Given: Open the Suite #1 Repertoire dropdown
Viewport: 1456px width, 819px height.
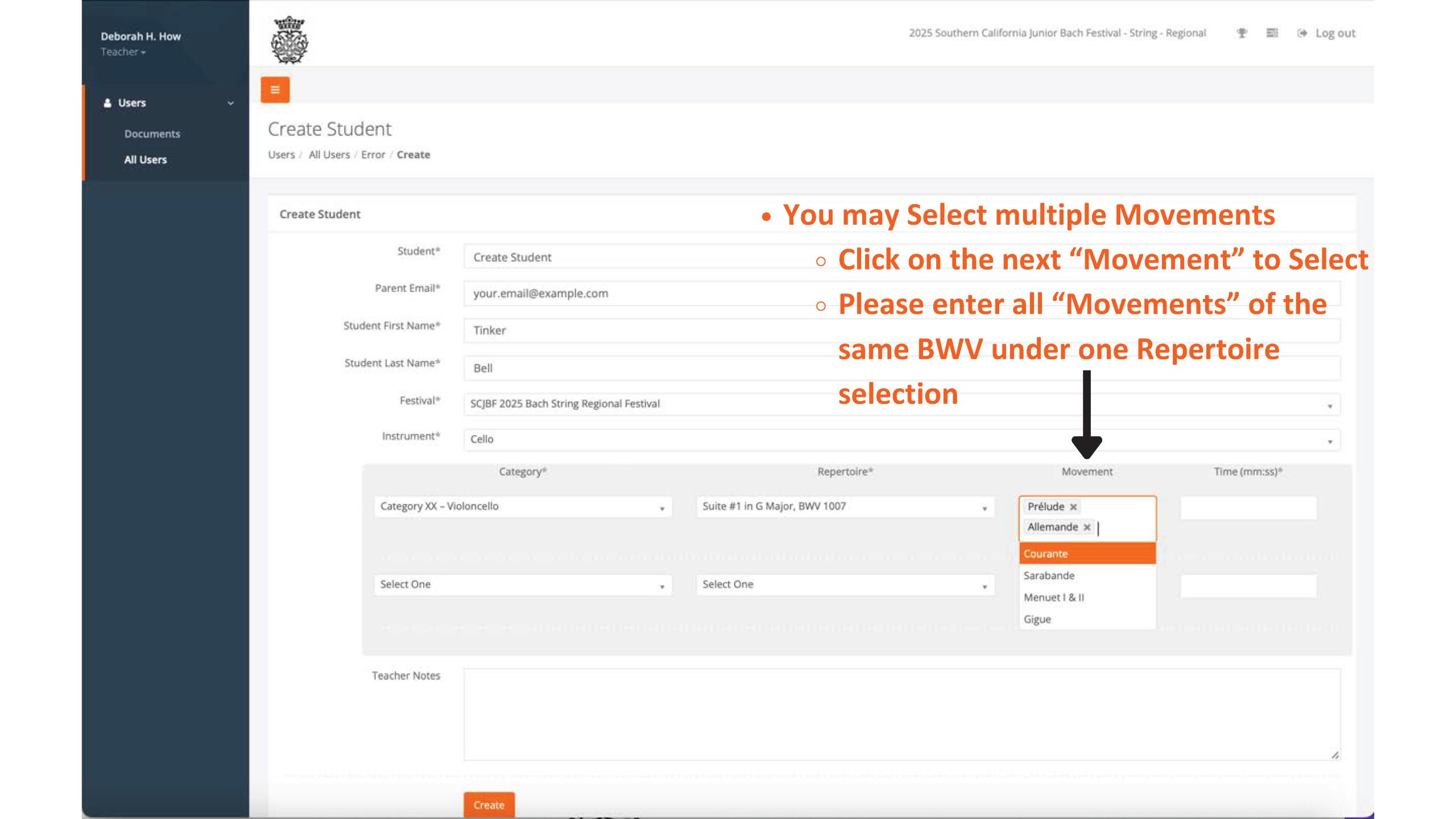Looking at the screenshot, I should [x=845, y=507].
